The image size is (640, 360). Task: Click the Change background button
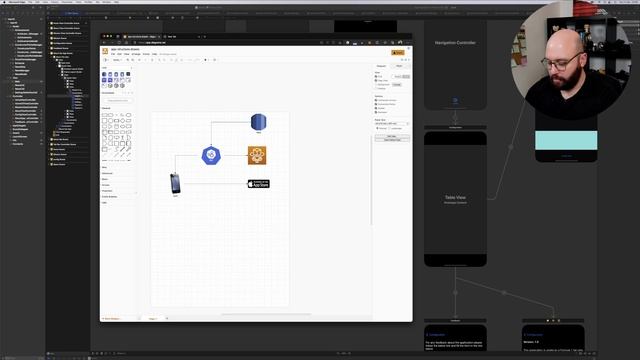[x=397, y=84]
